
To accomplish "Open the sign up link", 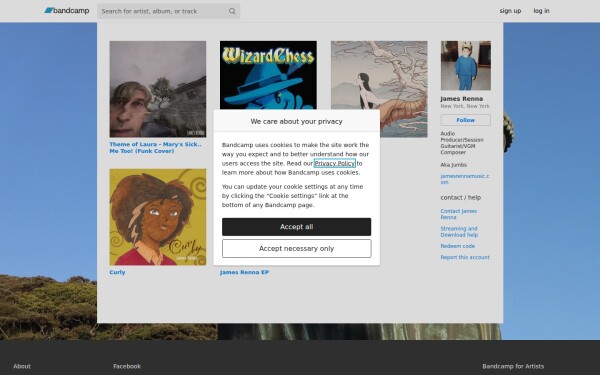I will tap(510, 11).
